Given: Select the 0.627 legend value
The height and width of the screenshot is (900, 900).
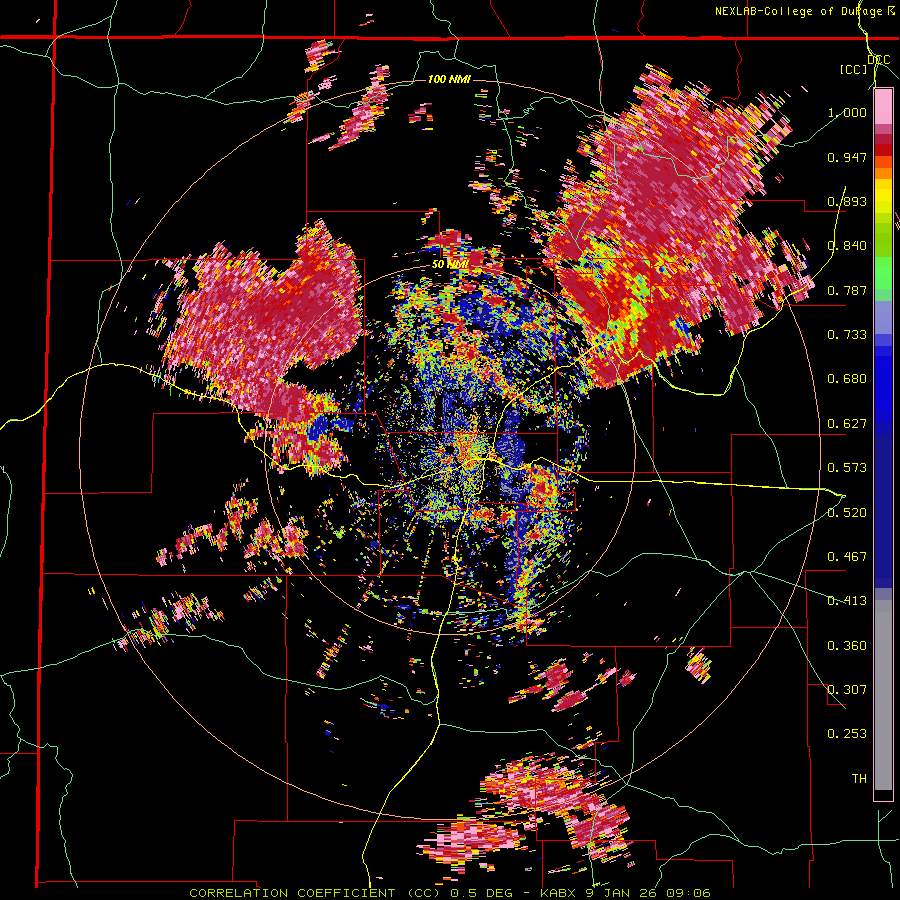Looking at the screenshot, I should 847,424.
